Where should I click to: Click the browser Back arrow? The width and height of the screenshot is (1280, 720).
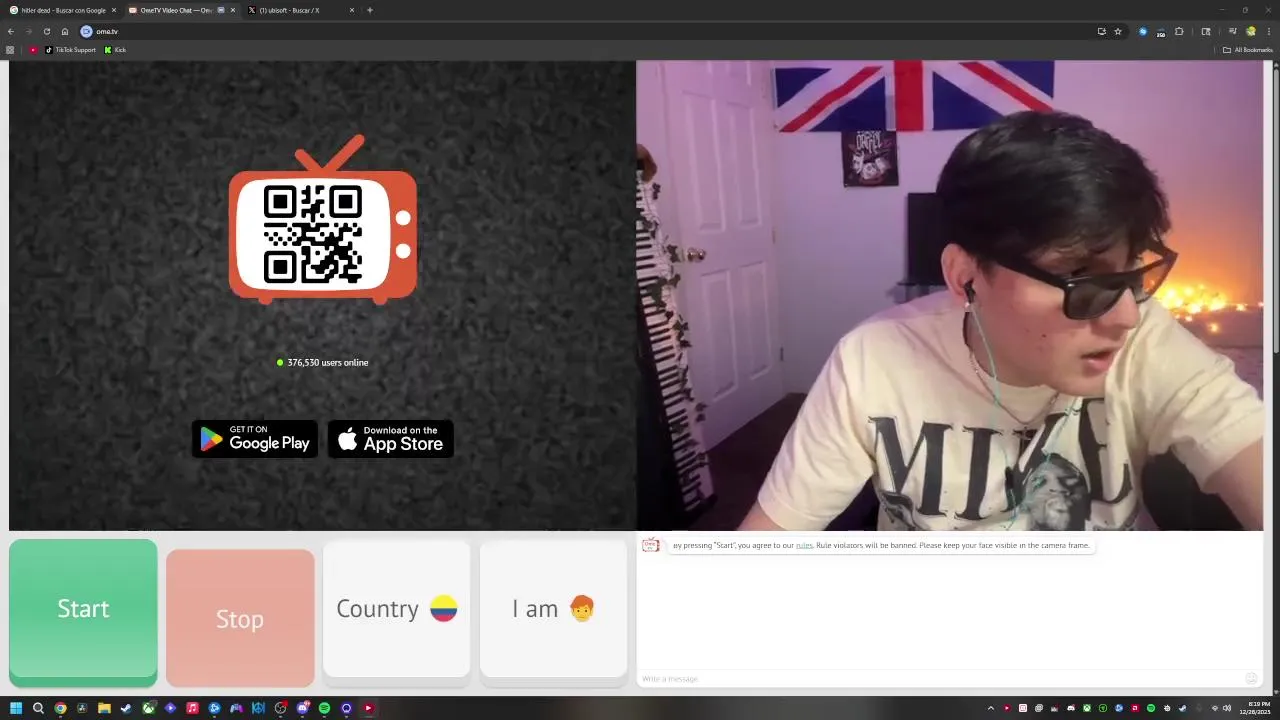tap(11, 31)
